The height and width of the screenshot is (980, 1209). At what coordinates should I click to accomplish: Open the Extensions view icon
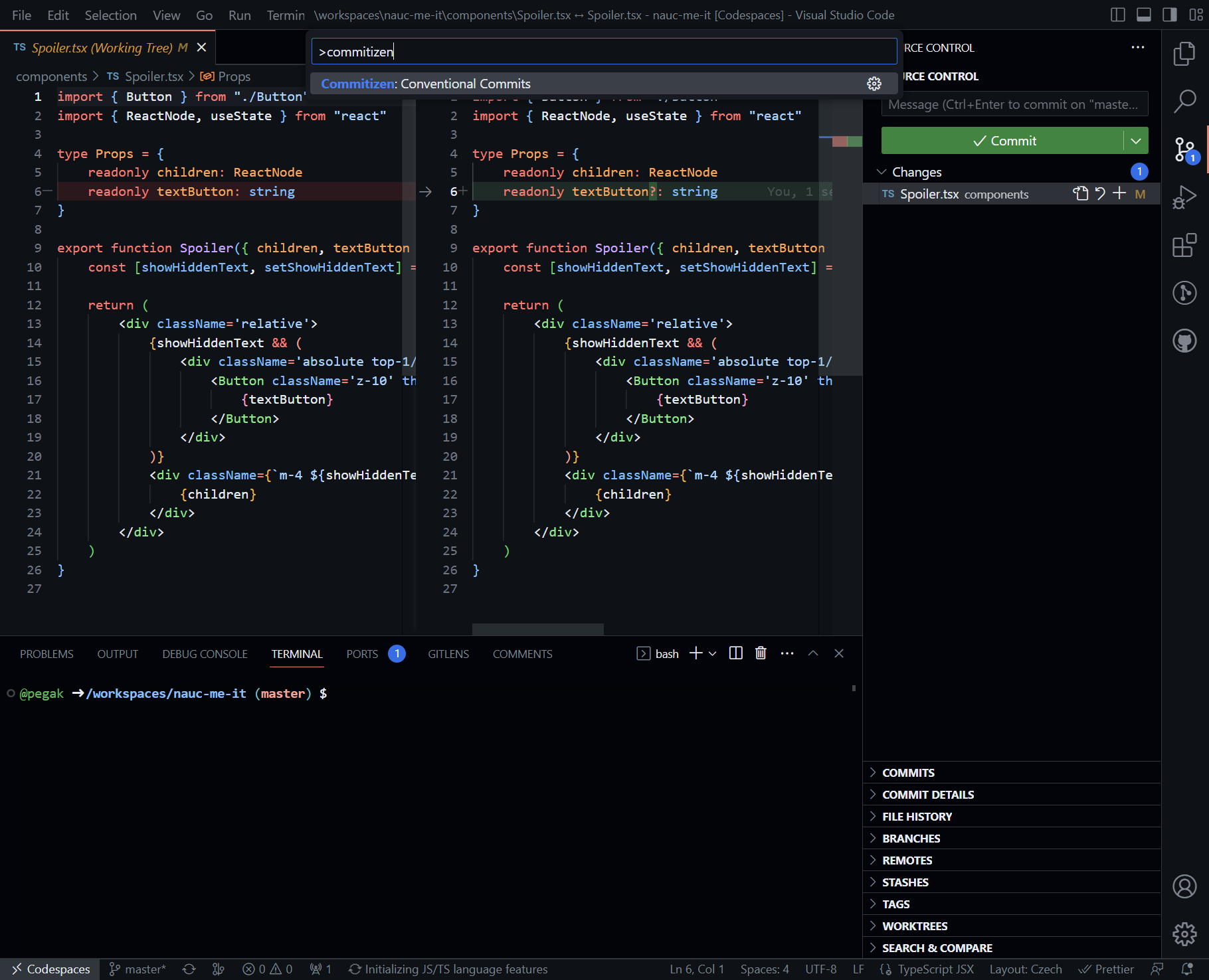coord(1184,245)
